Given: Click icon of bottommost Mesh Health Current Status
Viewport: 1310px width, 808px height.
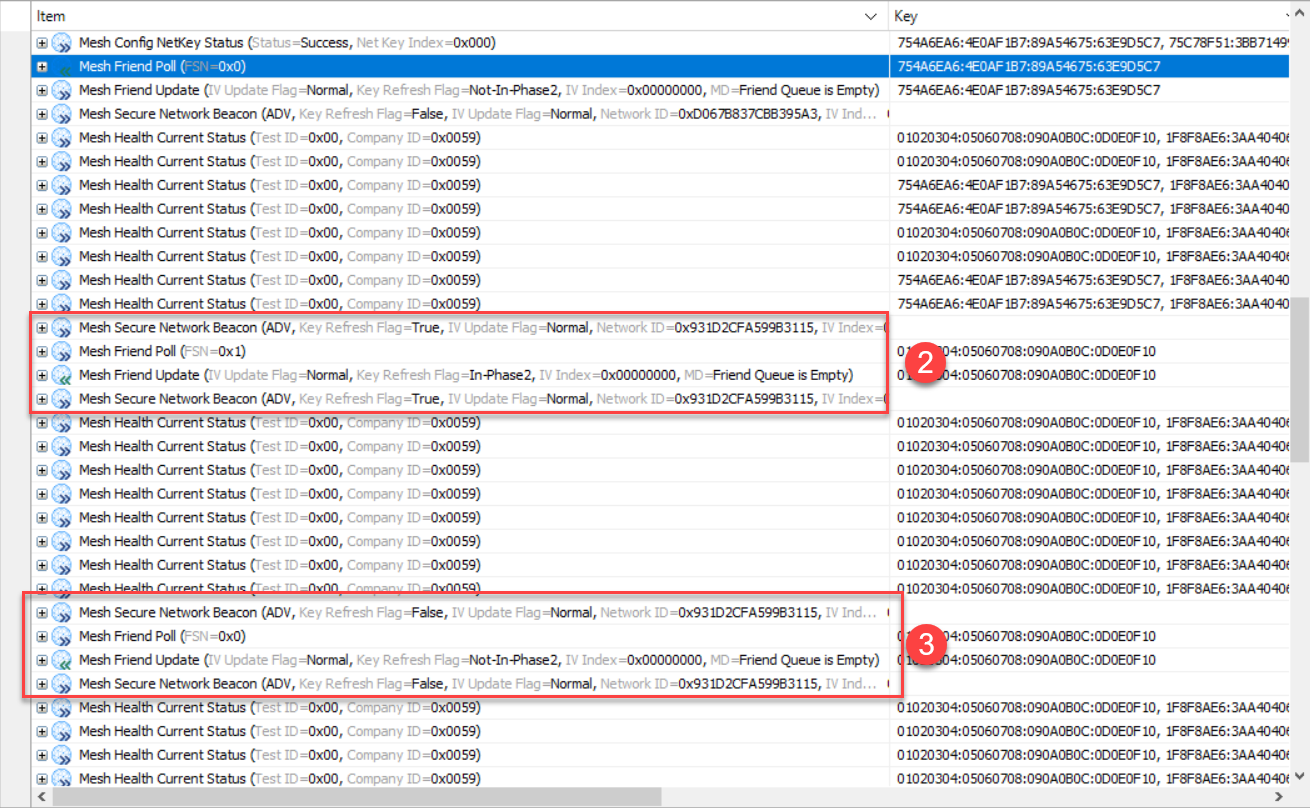Looking at the screenshot, I should pyautogui.click(x=62, y=779).
